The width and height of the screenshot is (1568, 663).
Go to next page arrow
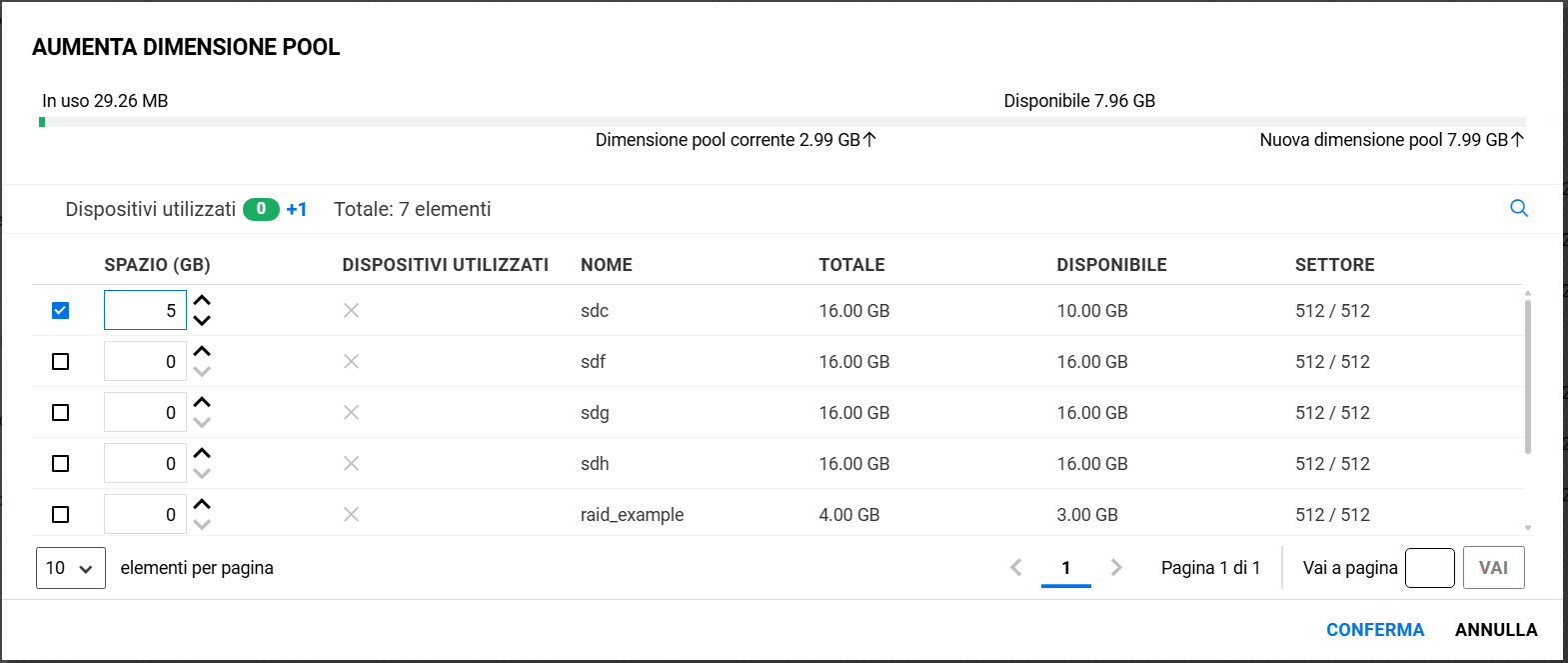(x=1116, y=567)
